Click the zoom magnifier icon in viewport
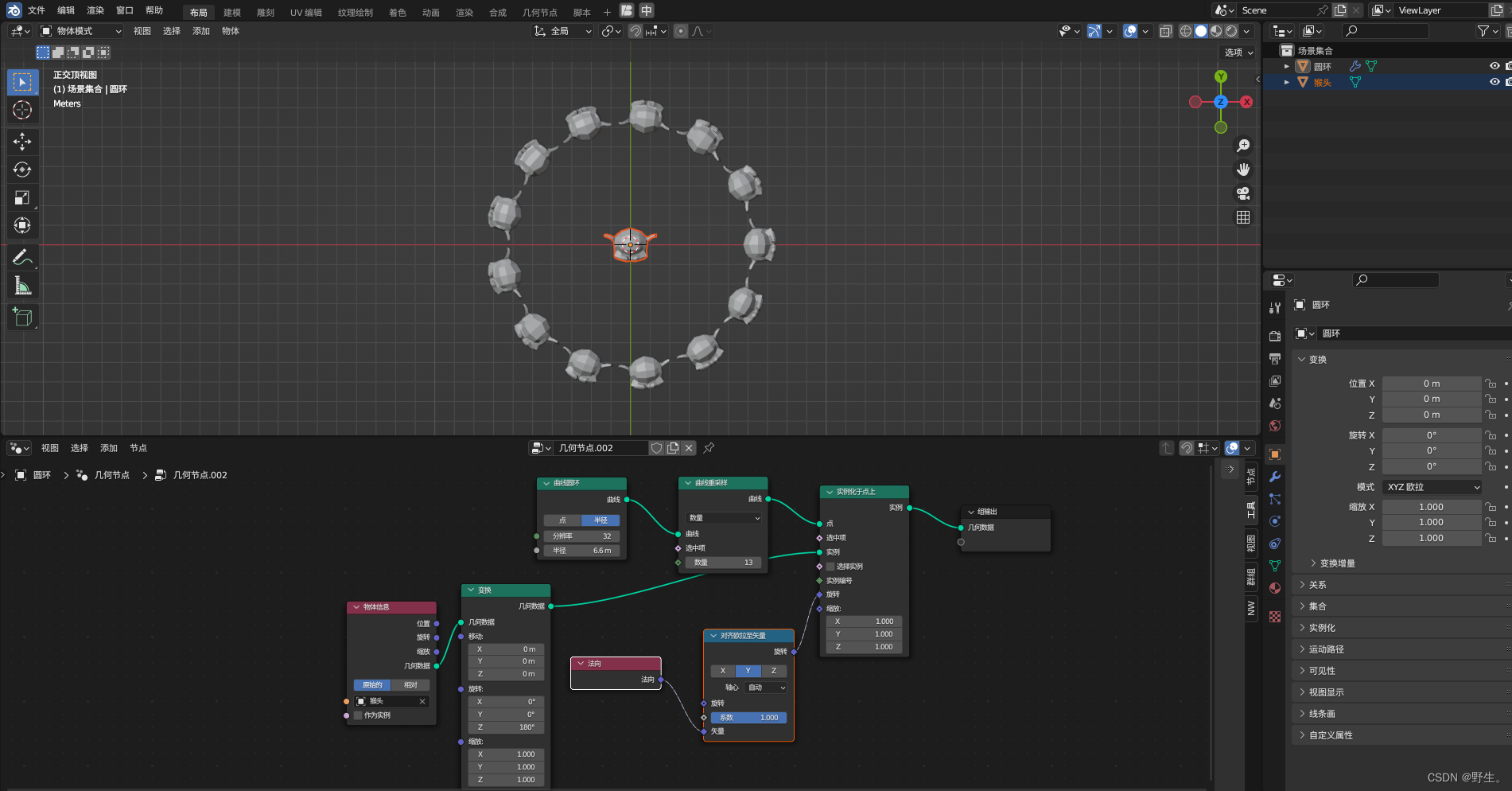Viewport: 1512px width, 791px height. 1243,146
